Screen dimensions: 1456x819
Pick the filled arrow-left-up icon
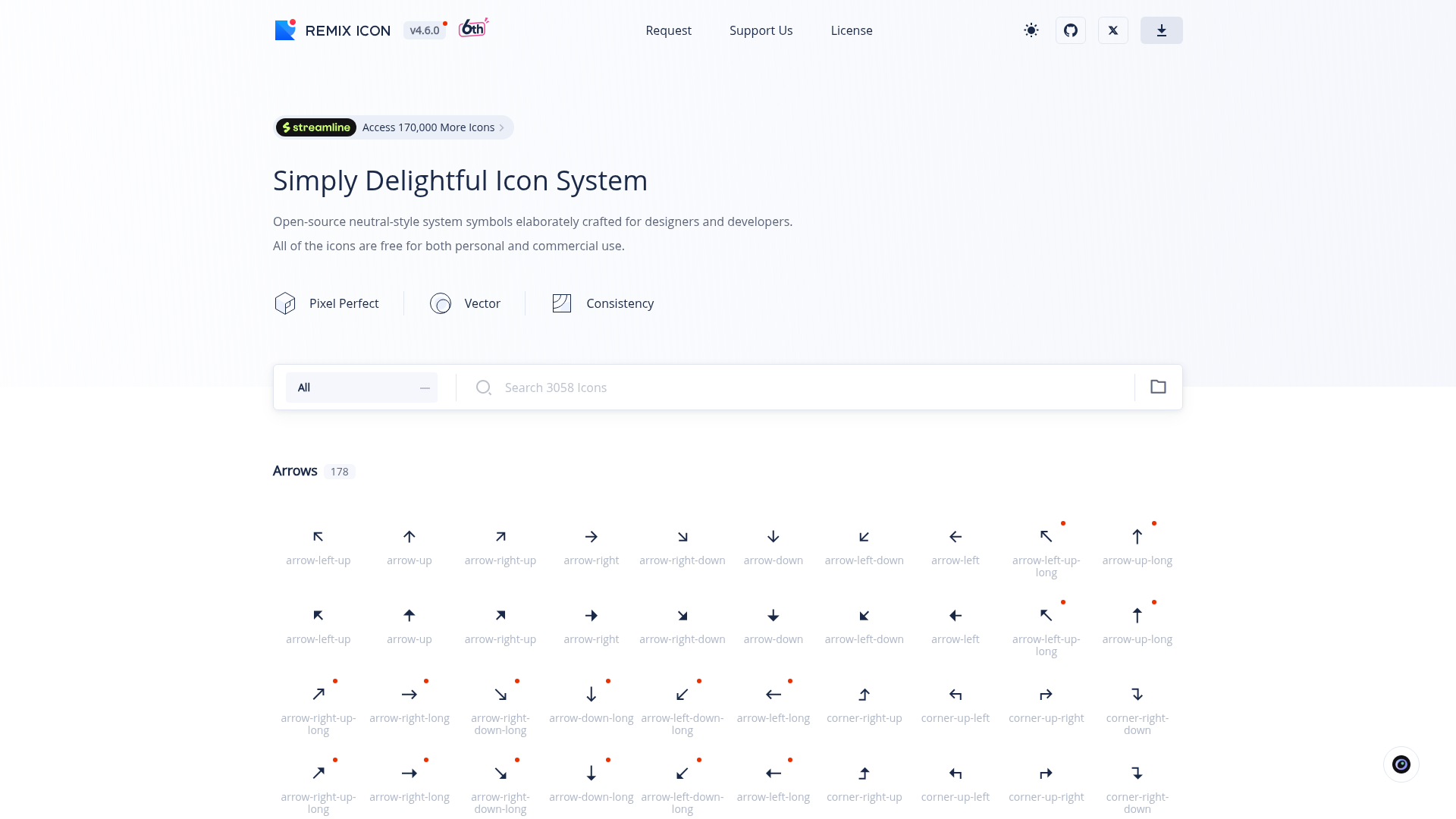(x=318, y=616)
